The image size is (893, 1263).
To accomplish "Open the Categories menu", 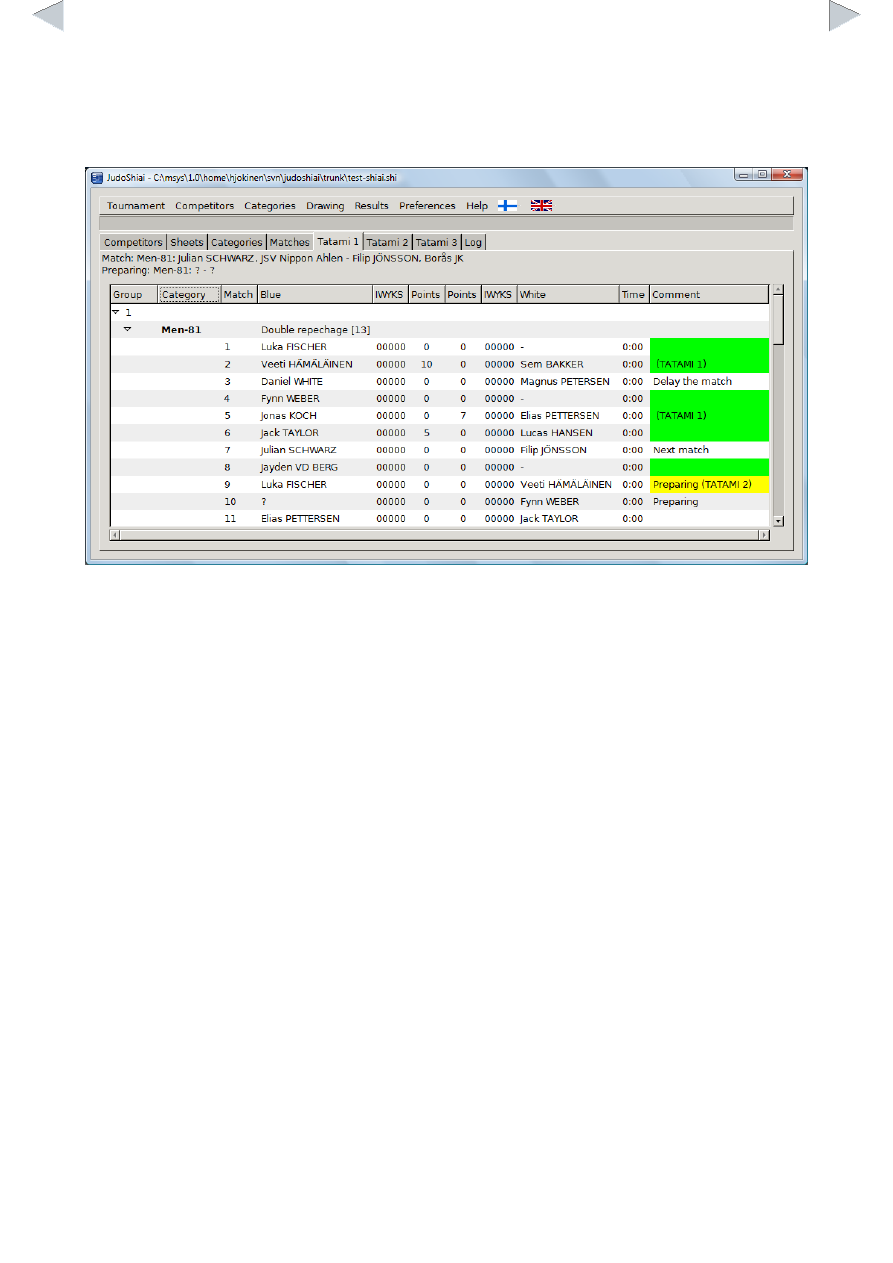I will pos(270,206).
